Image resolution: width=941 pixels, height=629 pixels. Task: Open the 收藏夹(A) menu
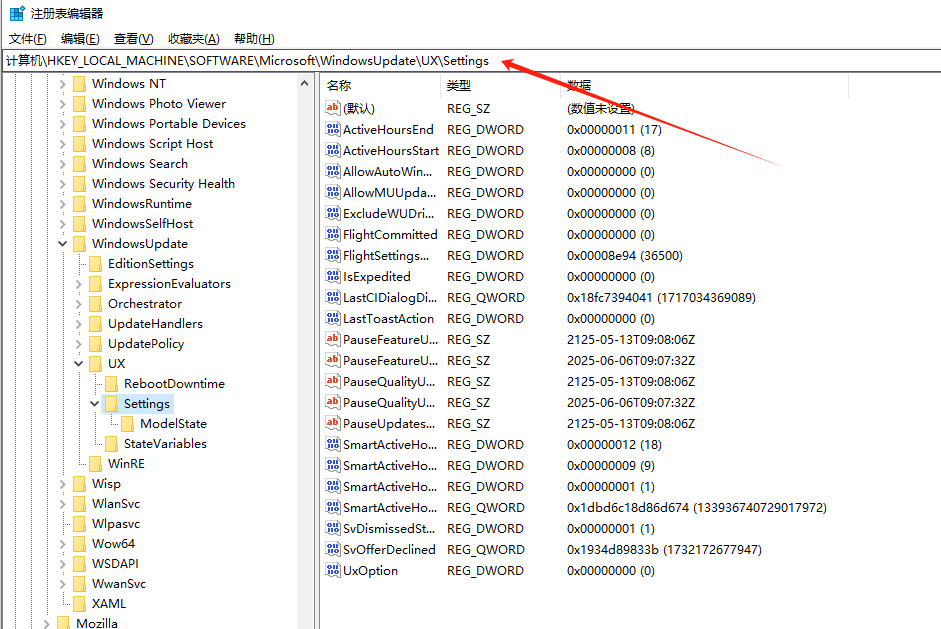pos(193,39)
